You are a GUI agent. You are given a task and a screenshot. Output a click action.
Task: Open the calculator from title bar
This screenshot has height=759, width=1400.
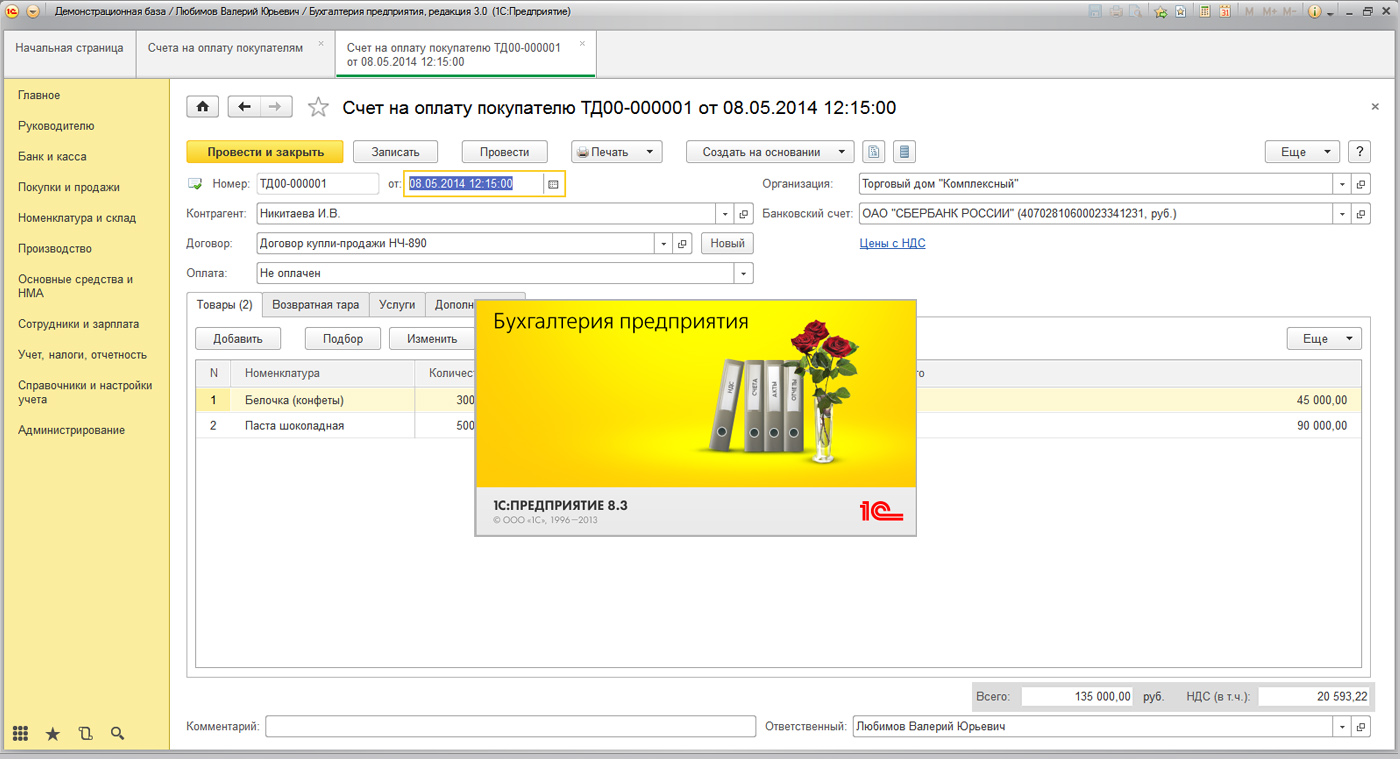coord(1204,12)
